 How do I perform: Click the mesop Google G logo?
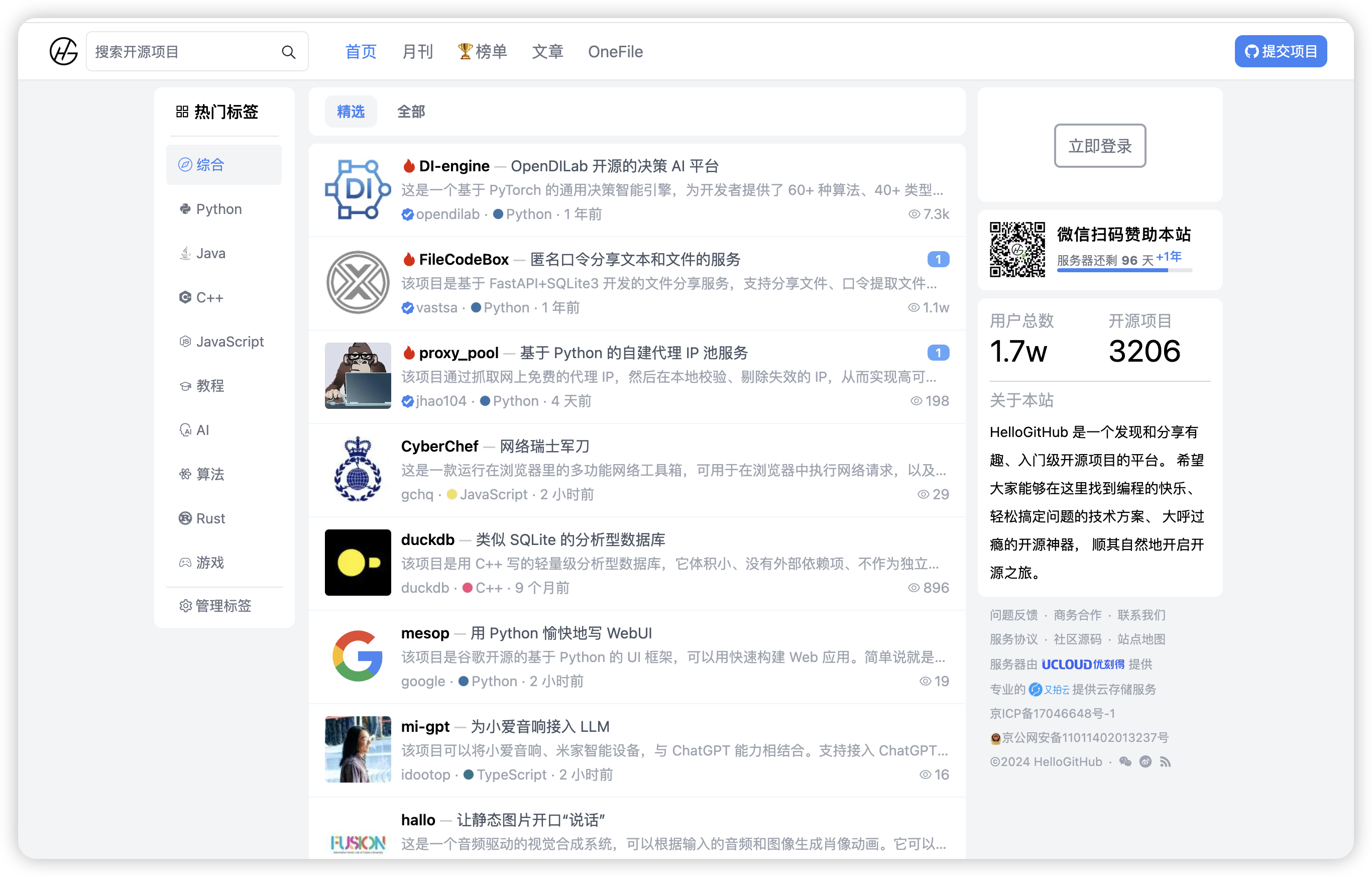pyautogui.click(x=358, y=656)
